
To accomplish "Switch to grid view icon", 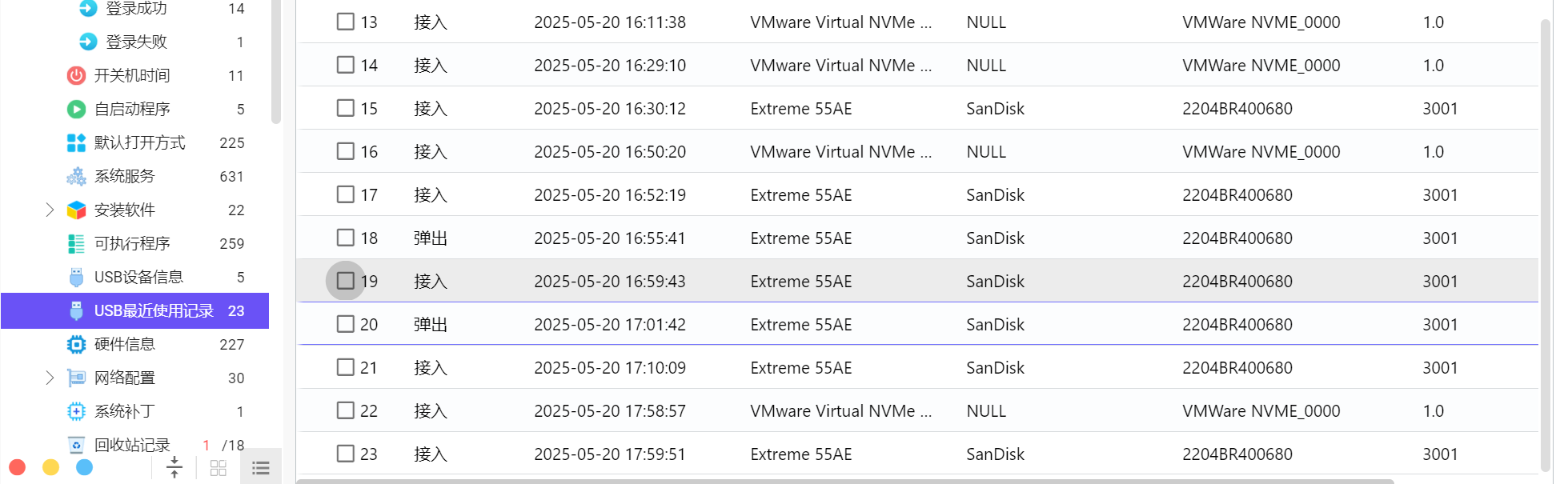I will (218, 468).
